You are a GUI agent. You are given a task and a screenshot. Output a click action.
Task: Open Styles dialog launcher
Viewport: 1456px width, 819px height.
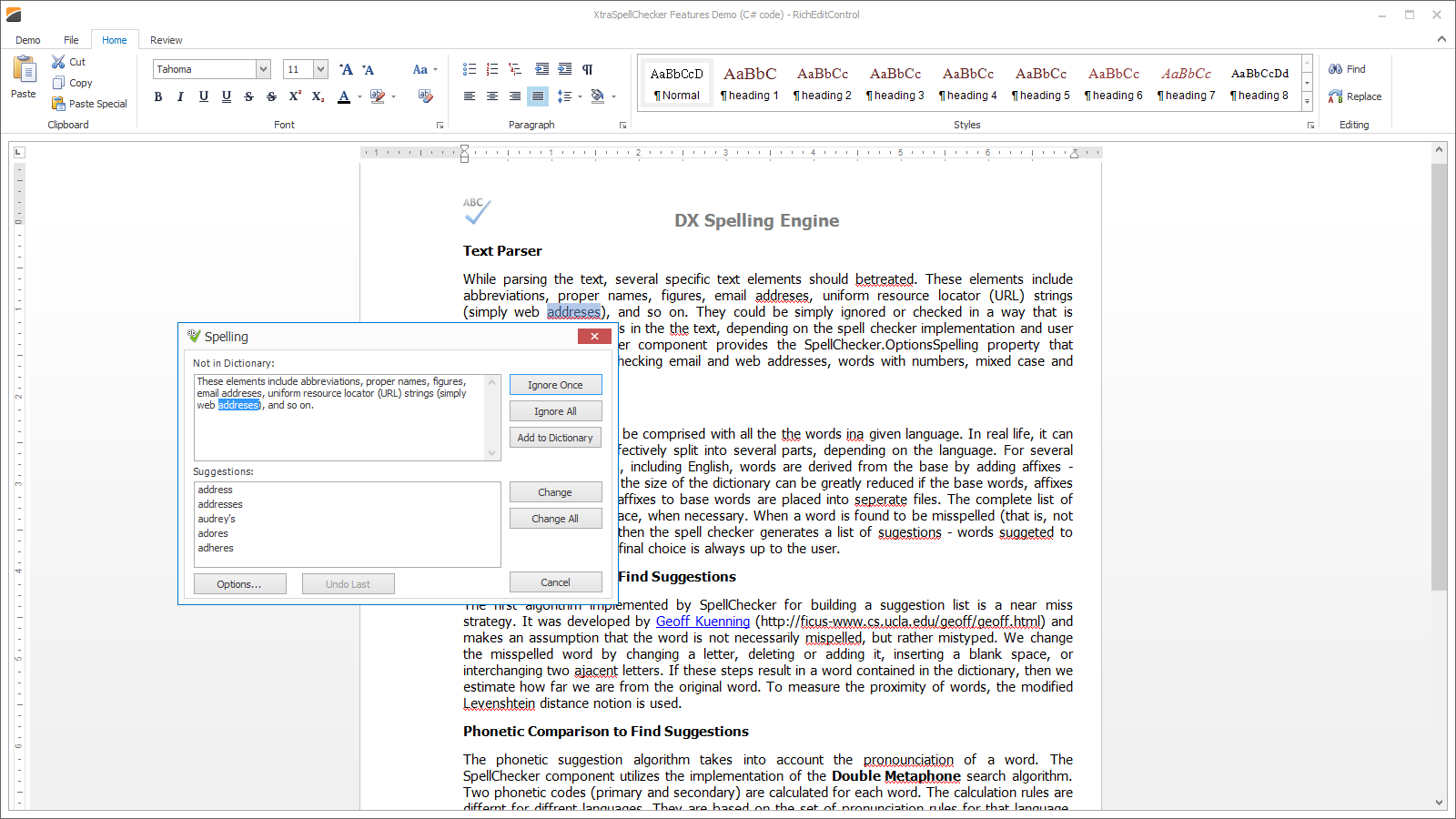pyautogui.click(x=1311, y=125)
